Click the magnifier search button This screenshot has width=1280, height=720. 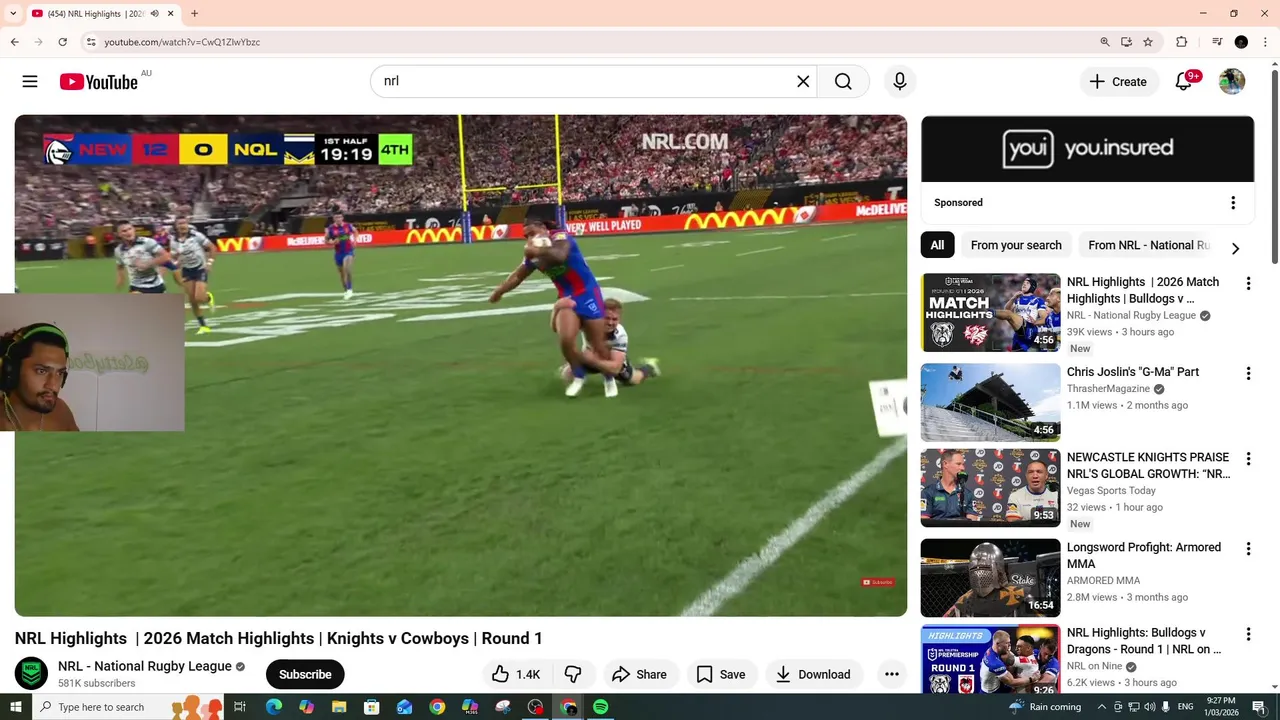[843, 82]
